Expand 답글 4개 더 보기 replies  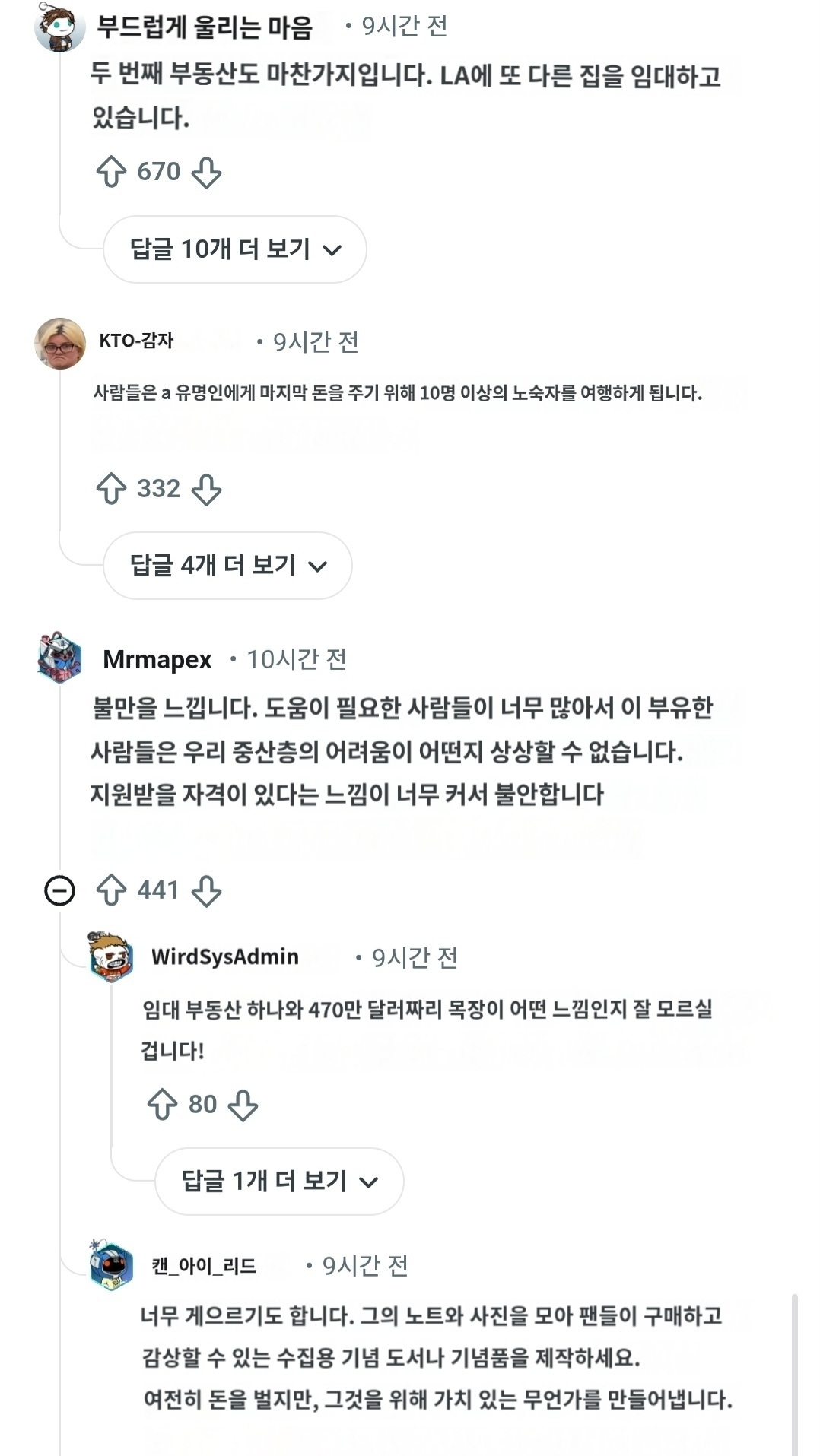point(227,566)
